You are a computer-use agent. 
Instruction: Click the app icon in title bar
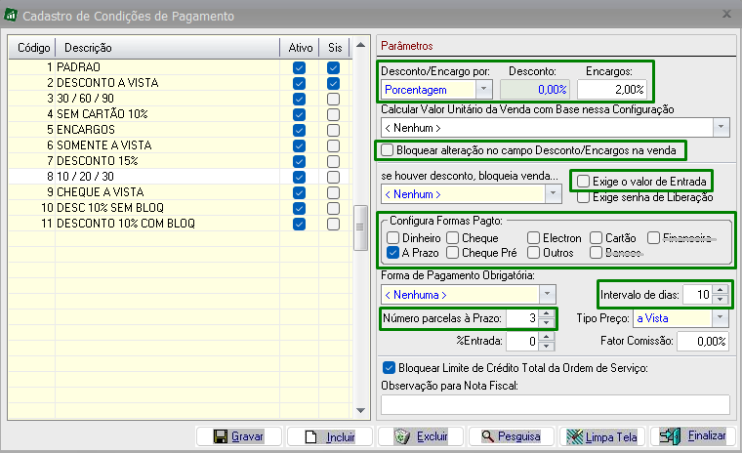[10, 15]
